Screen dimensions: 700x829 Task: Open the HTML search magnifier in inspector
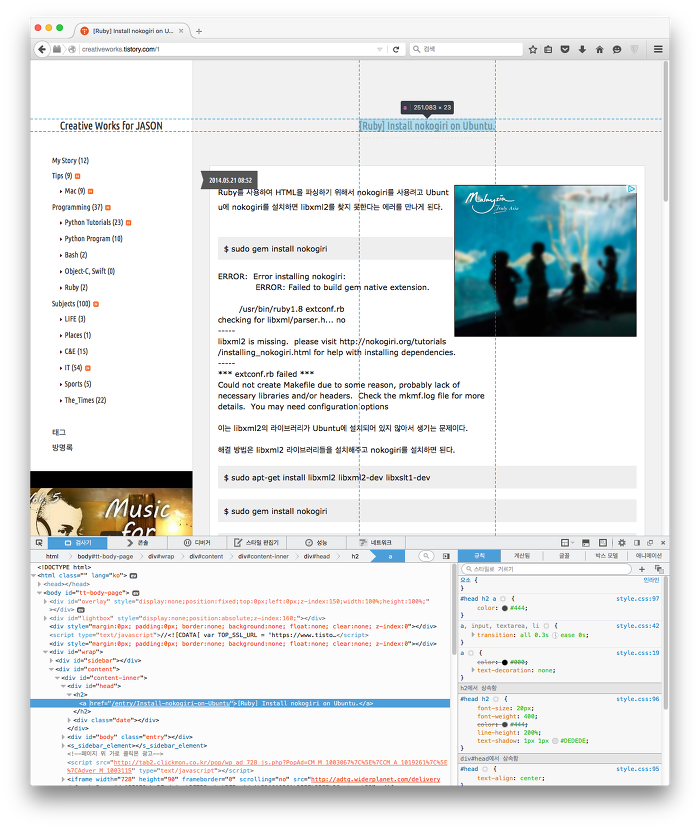point(426,556)
